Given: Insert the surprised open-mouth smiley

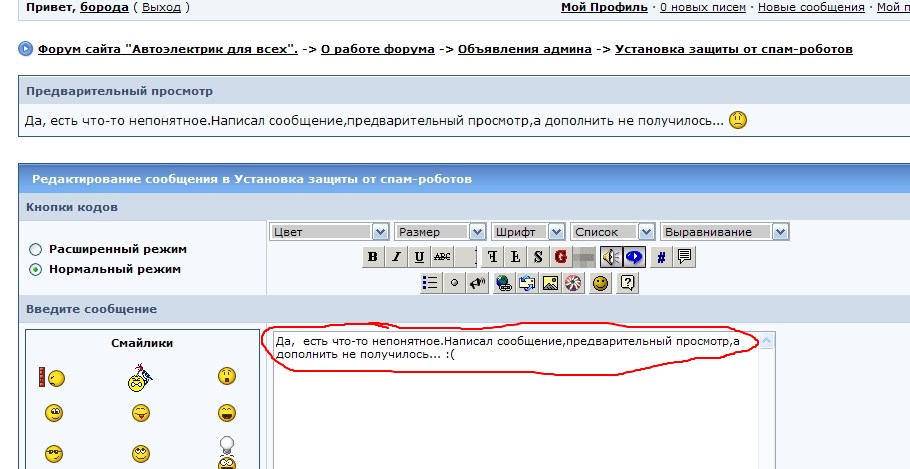Looking at the screenshot, I should tap(227, 376).
